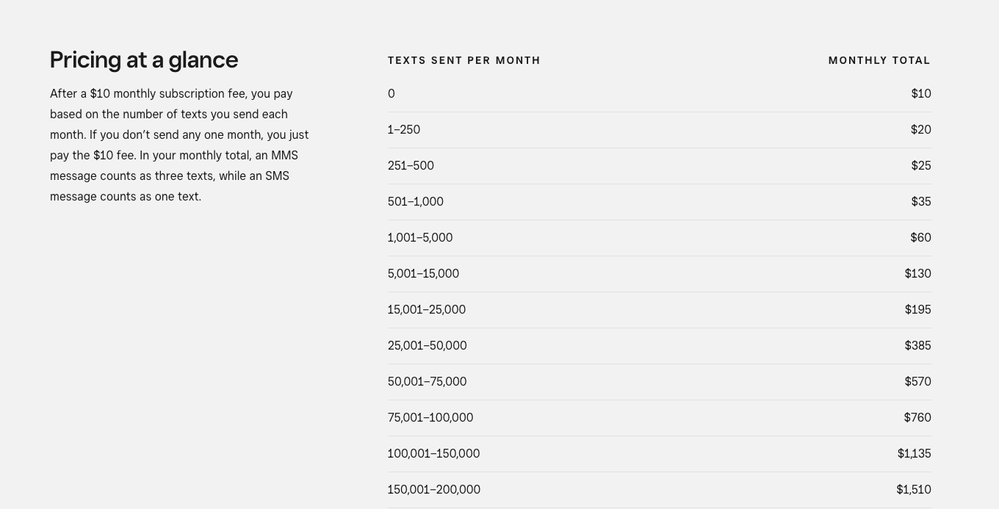Select the 75,001–100,000 texts tier

(x=430, y=418)
